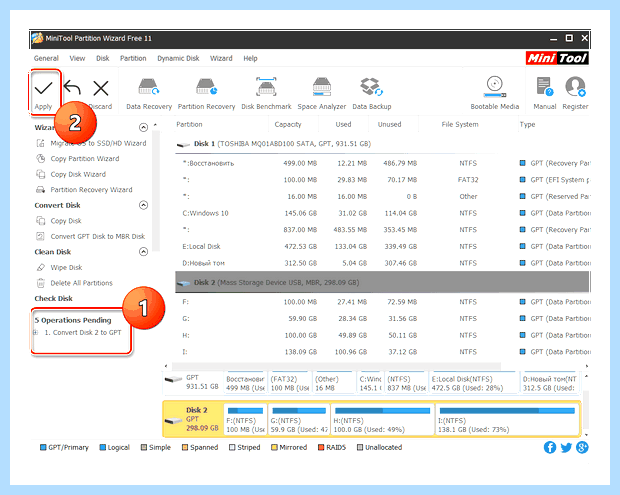Sort by the File System column header
Screen dimensions: 620x495
pos(460,124)
